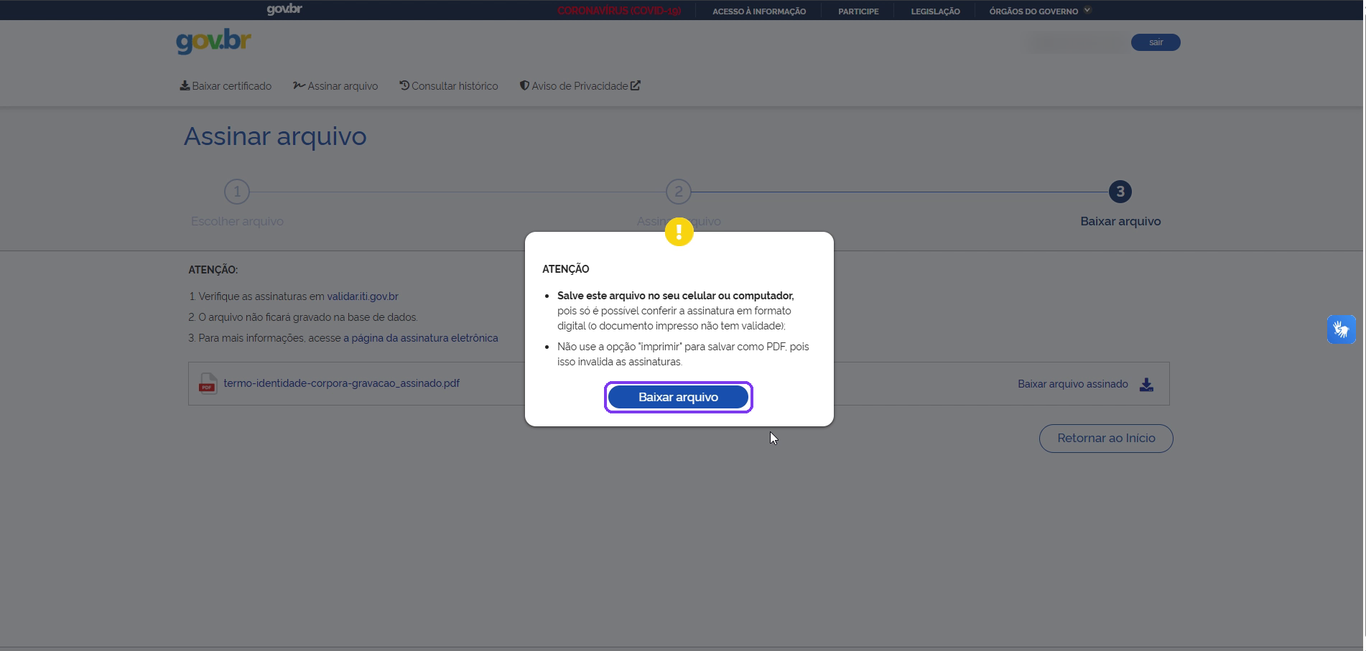Click the shield icon beside Aviso de Privacidade
The image size is (1366, 651).
coord(524,86)
